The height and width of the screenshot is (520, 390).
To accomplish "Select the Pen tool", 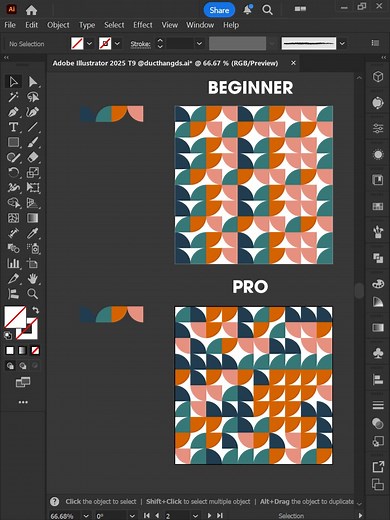I will (x=13, y=112).
